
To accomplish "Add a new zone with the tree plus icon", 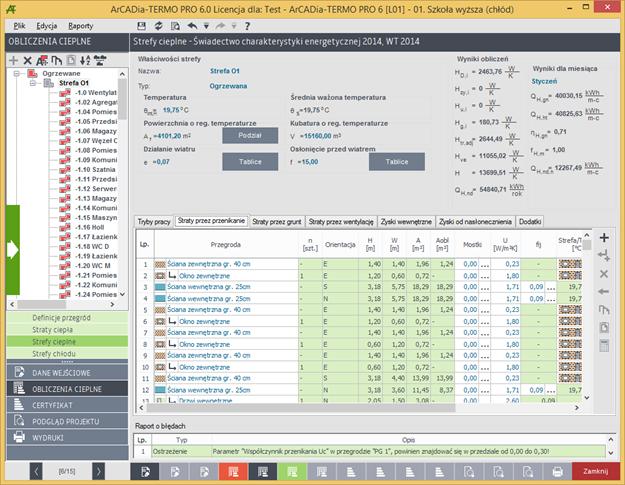I will [14, 61].
